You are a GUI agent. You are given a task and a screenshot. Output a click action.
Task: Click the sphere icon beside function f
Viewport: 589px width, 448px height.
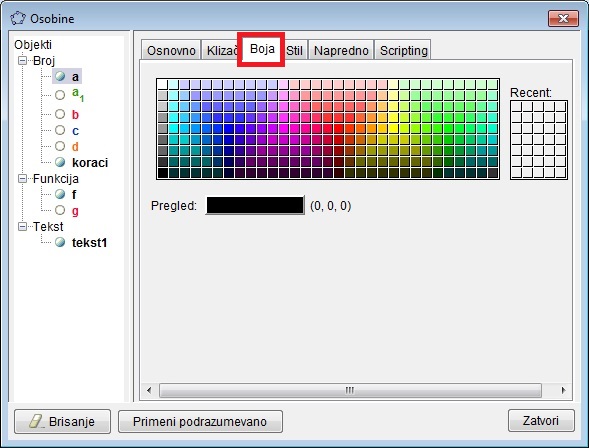pyautogui.click(x=60, y=194)
